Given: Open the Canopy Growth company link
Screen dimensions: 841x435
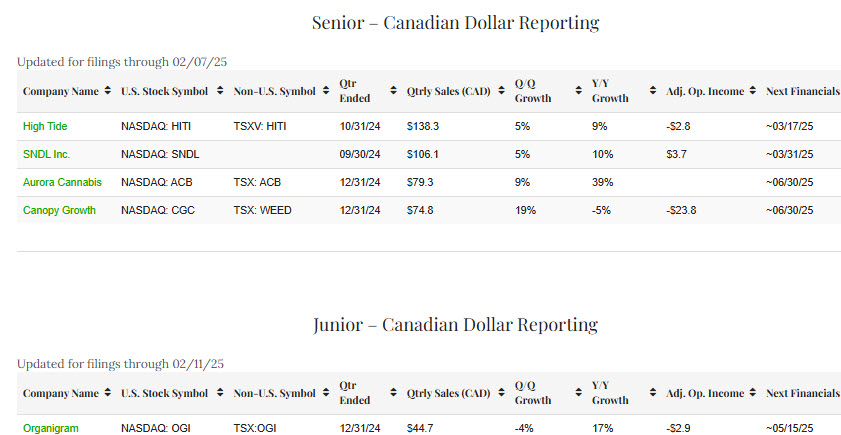Looking at the screenshot, I should click(x=60, y=211).
